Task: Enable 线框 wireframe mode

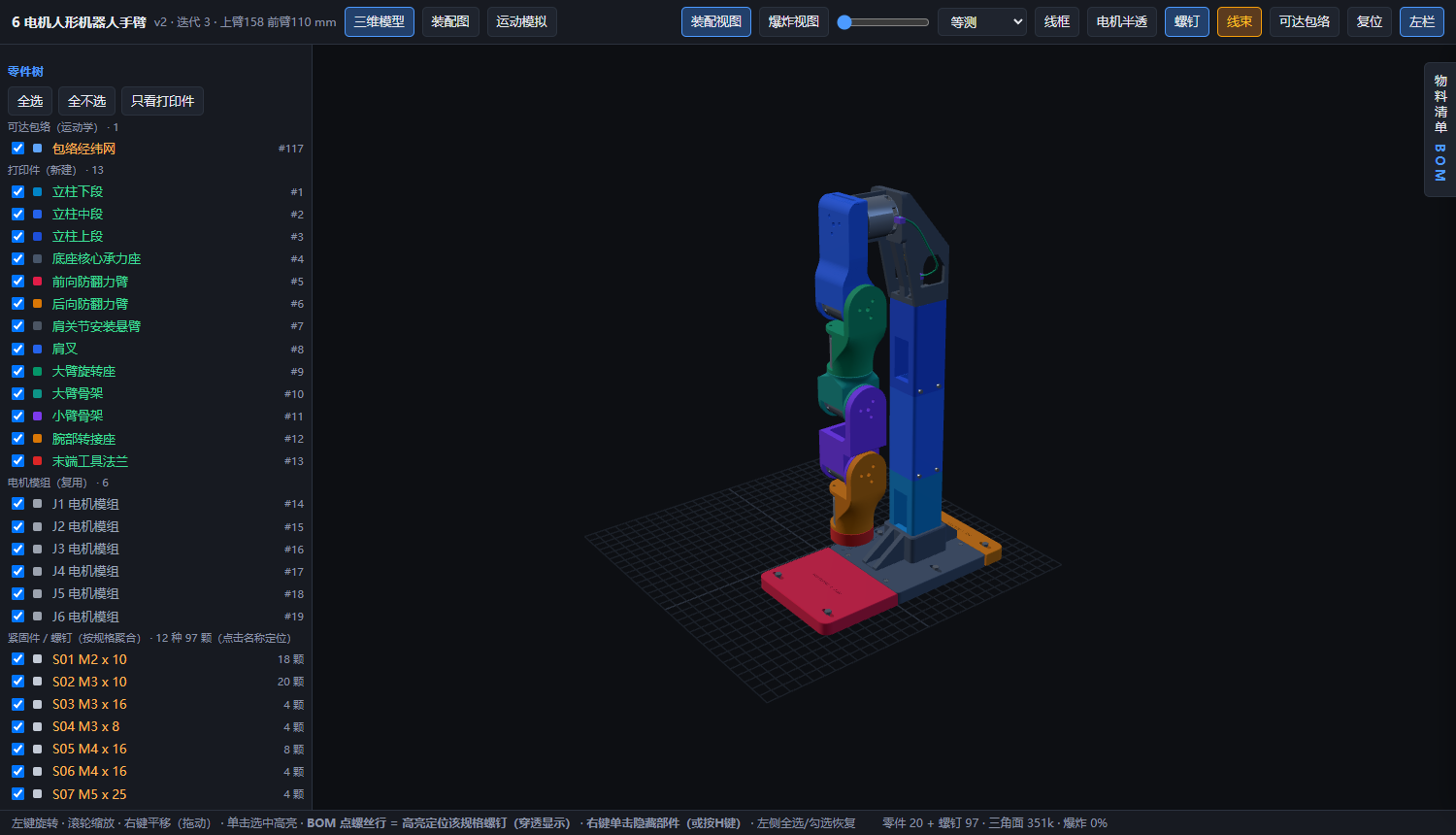Action: (1057, 21)
